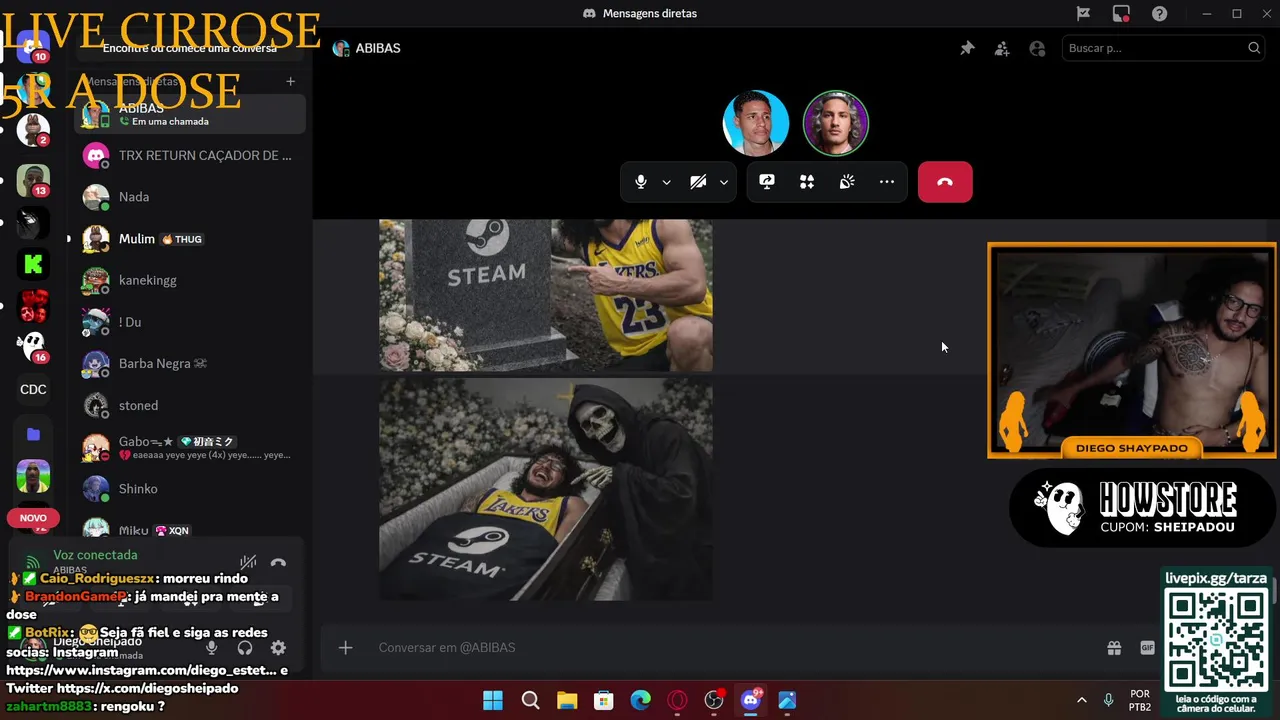Open Discord help
The height and width of the screenshot is (720, 1280).
point(1159,13)
